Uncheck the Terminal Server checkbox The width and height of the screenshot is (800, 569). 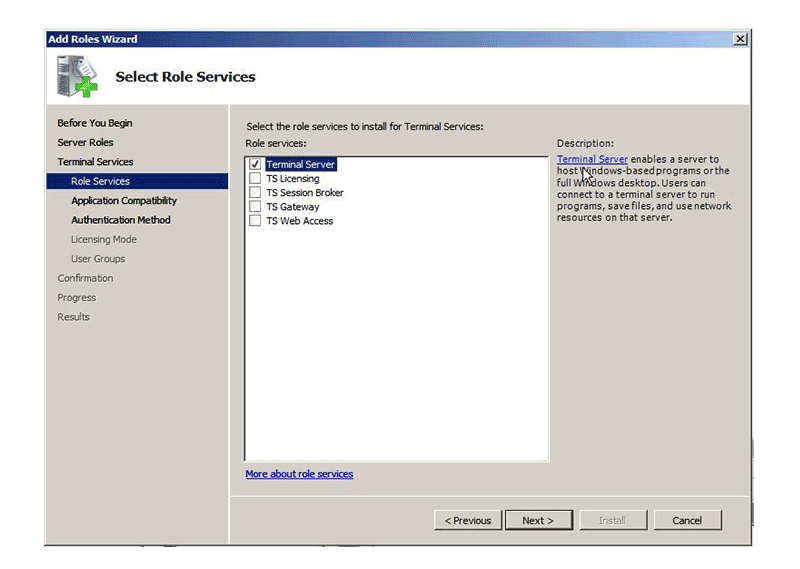point(255,164)
